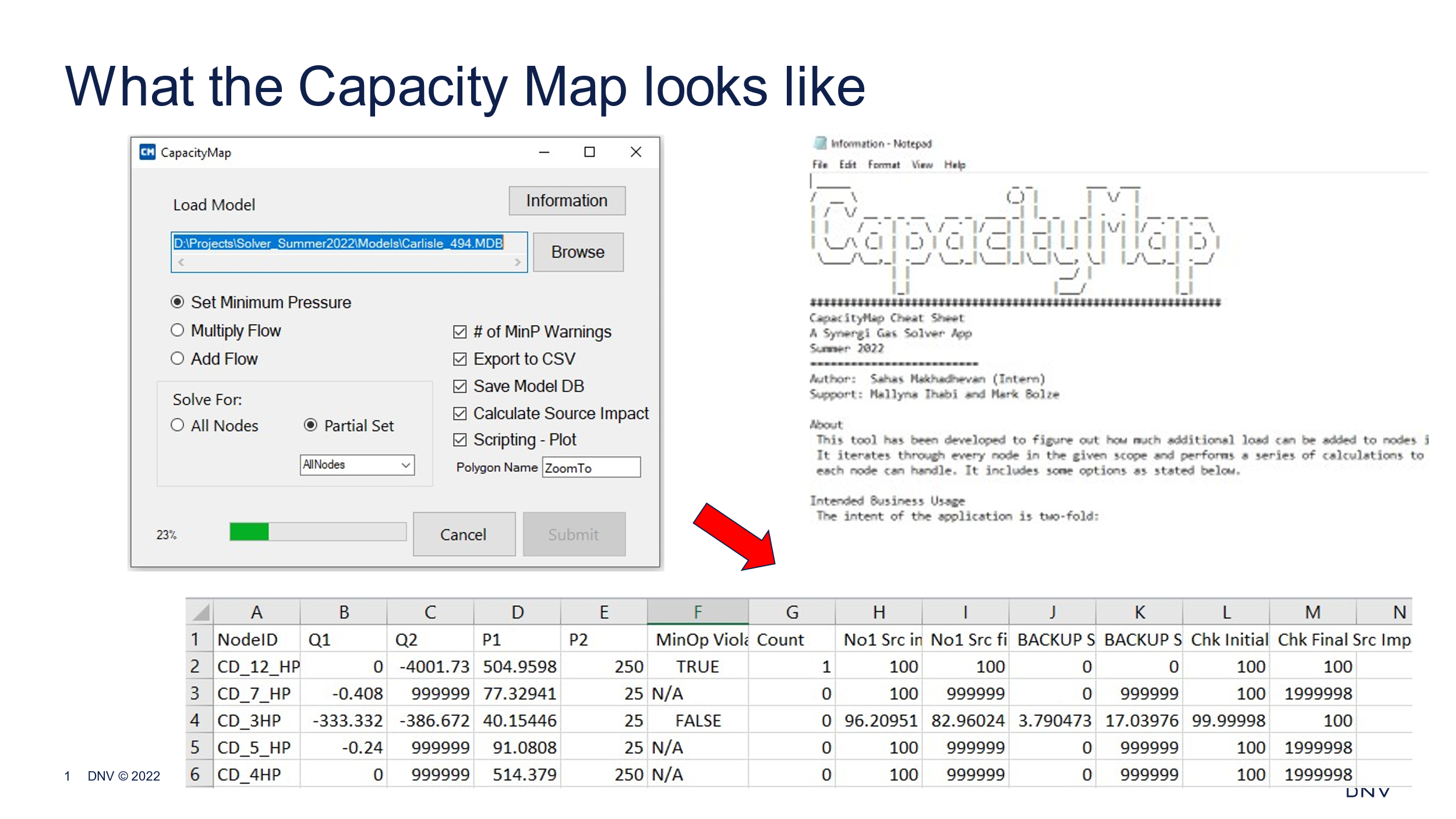Close the CapacityMap window
This screenshot has width=1456, height=819.
coord(636,152)
